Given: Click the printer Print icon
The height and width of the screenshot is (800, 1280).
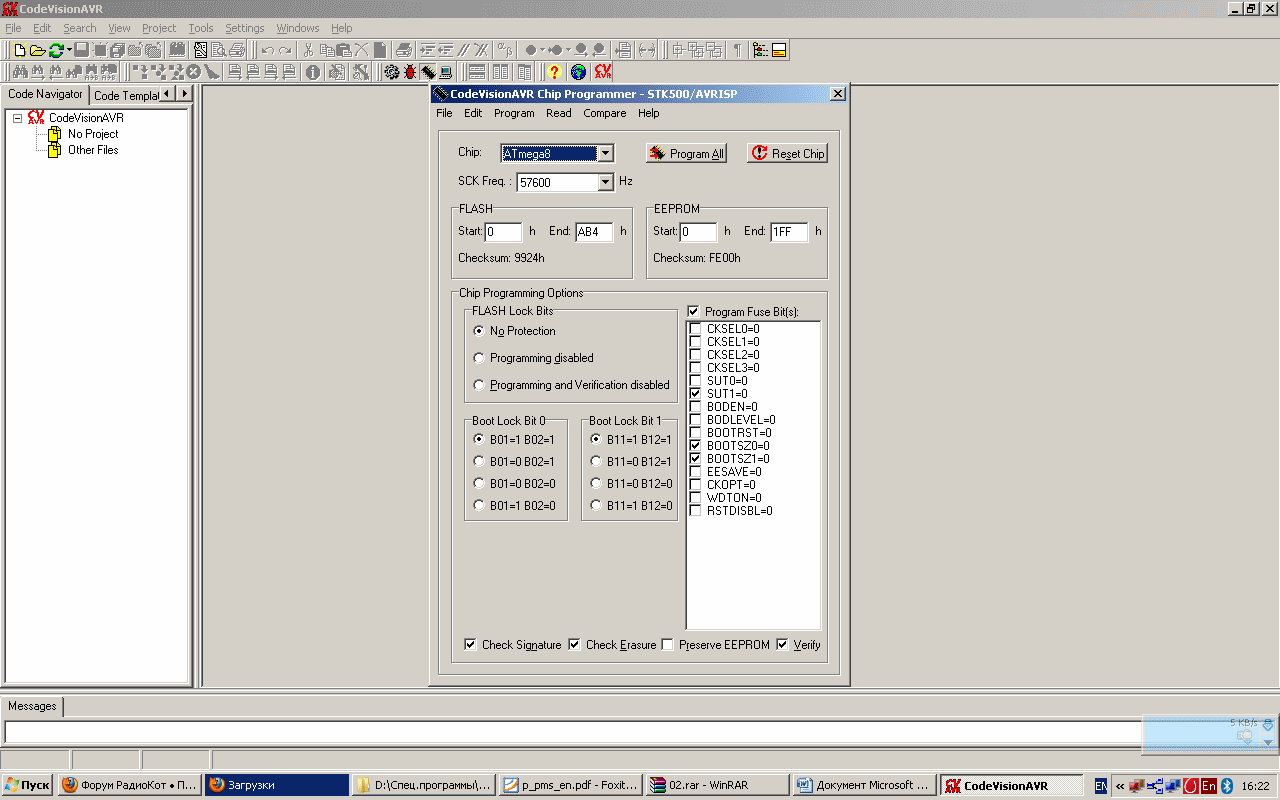Looking at the screenshot, I should tap(237, 49).
